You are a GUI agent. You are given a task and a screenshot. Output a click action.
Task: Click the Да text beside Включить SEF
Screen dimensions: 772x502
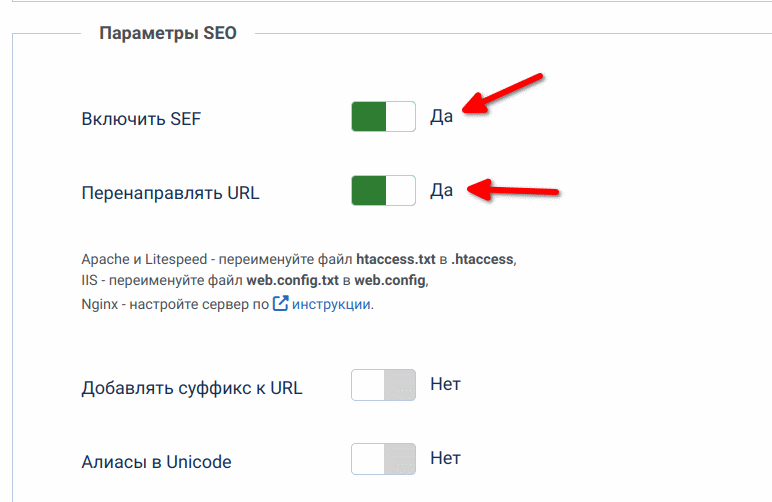coord(442,117)
